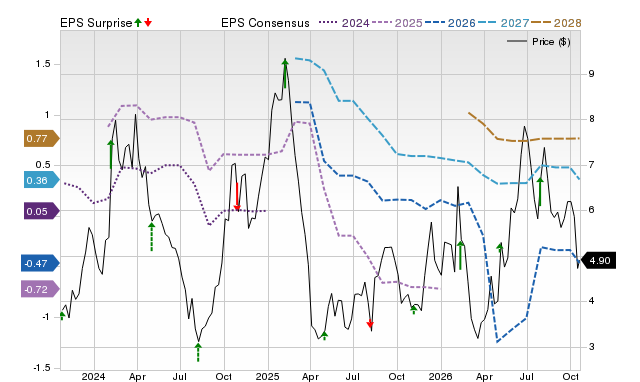Click the solid green arrow near February 2026
The height and width of the screenshot is (382, 640).
click(460, 255)
